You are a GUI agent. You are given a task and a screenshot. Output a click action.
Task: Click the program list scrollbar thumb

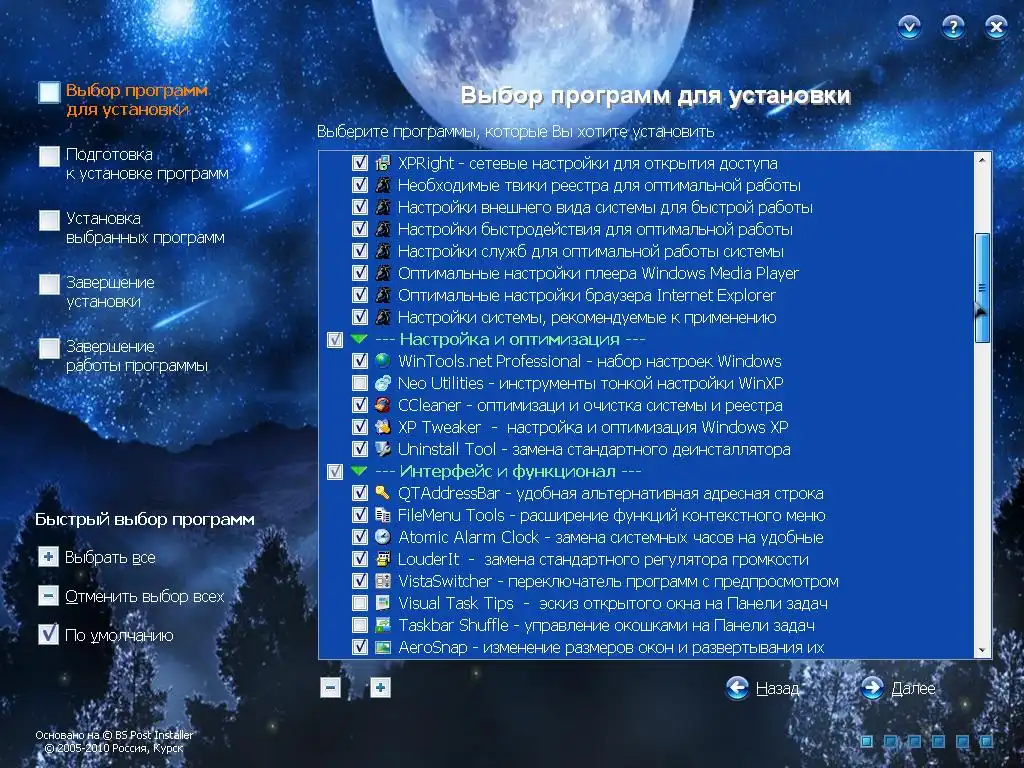pos(982,287)
